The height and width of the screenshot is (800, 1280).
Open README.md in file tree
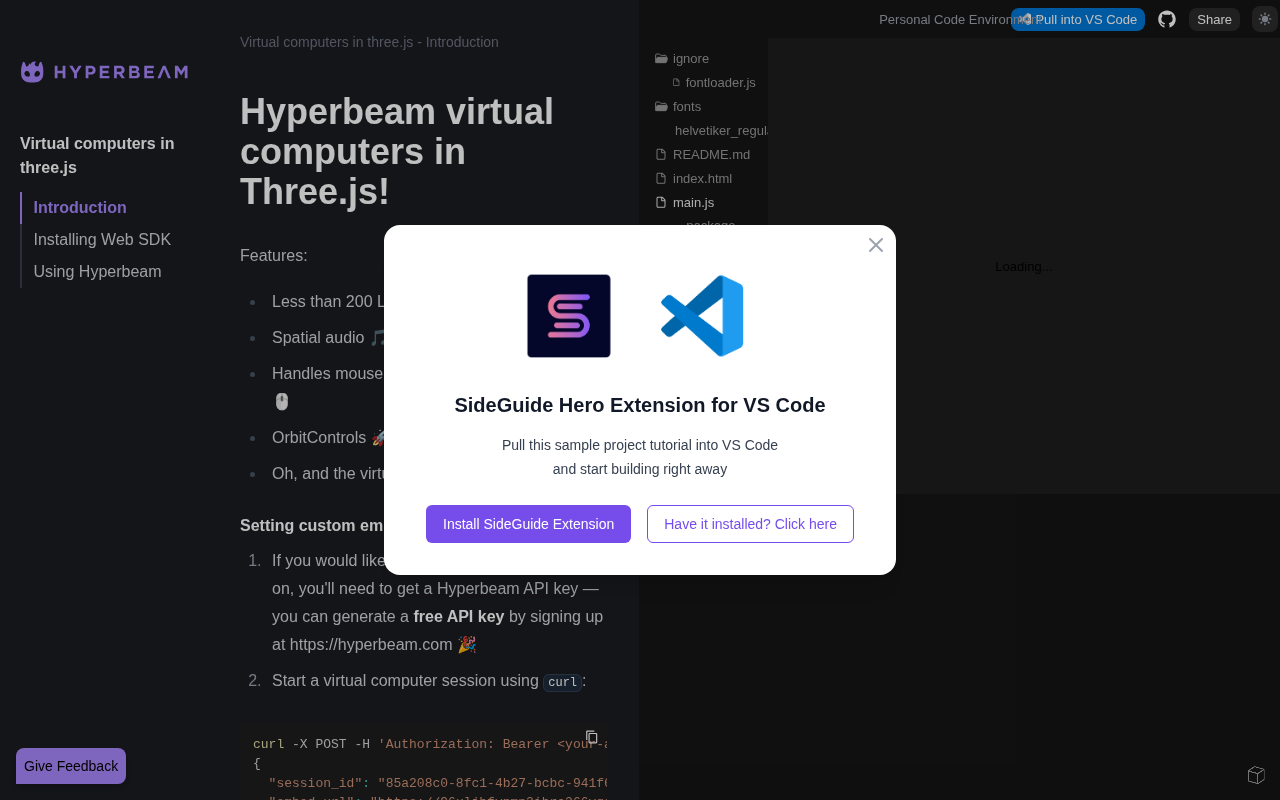pyautogui.click(x=702, y=154)
